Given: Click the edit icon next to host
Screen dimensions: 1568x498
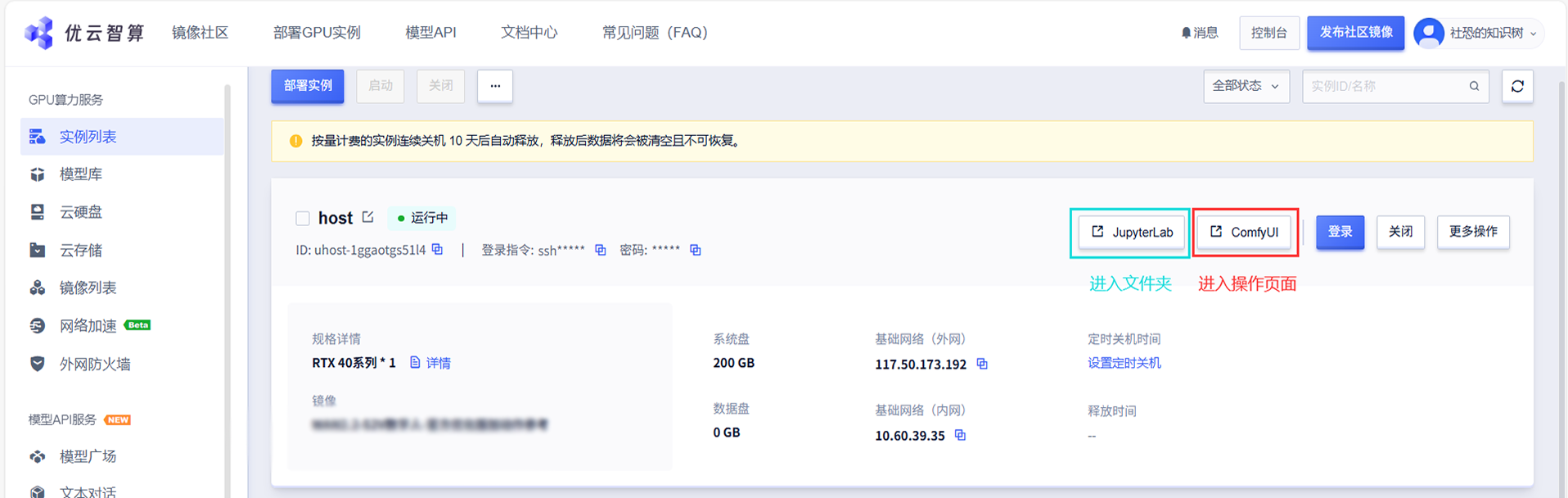Looking at the screenshot, I should tap(368, 217).
